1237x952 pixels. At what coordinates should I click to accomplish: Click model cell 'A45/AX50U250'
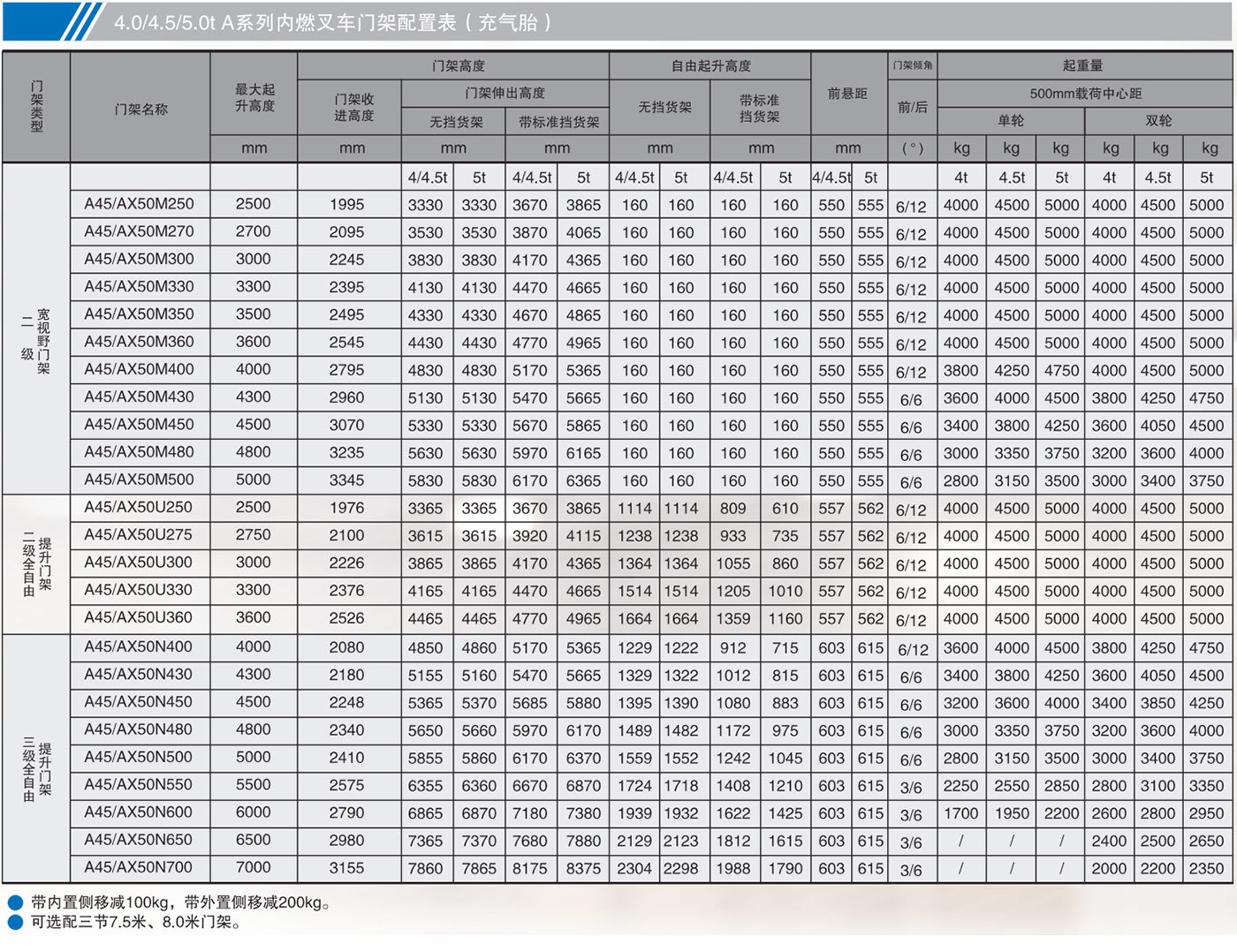[140, 507]
